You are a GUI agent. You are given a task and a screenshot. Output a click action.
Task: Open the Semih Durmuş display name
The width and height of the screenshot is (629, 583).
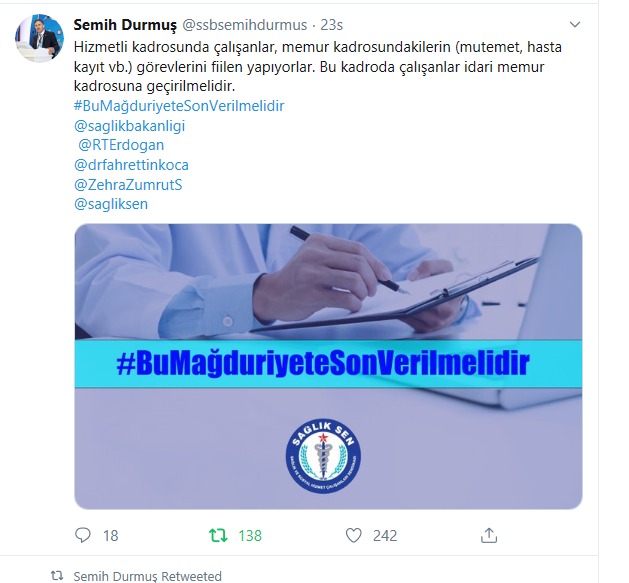tap(125, 25)
